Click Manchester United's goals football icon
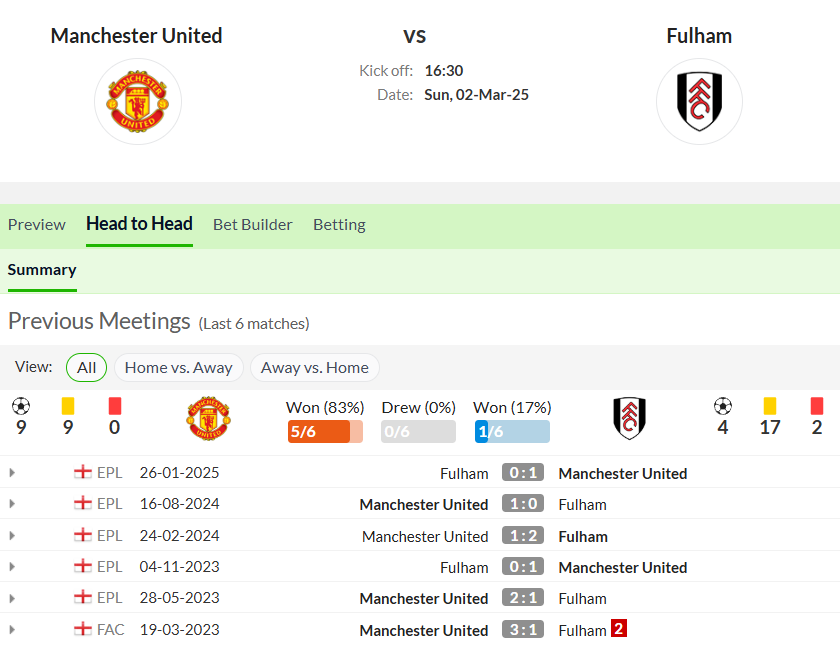The image size is (840, 662). click(21, 407)
